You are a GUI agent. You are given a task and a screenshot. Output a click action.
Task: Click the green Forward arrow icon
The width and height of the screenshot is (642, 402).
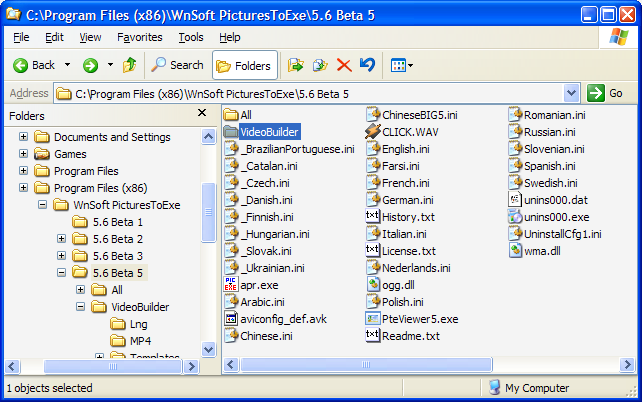point(90,65)
